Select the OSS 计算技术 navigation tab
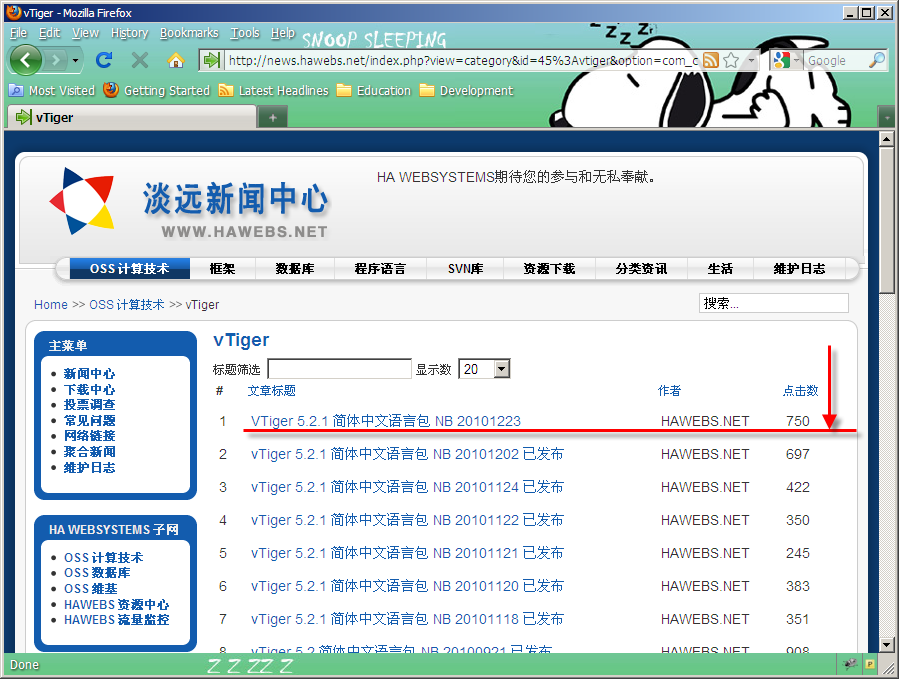 coord(130,268)
